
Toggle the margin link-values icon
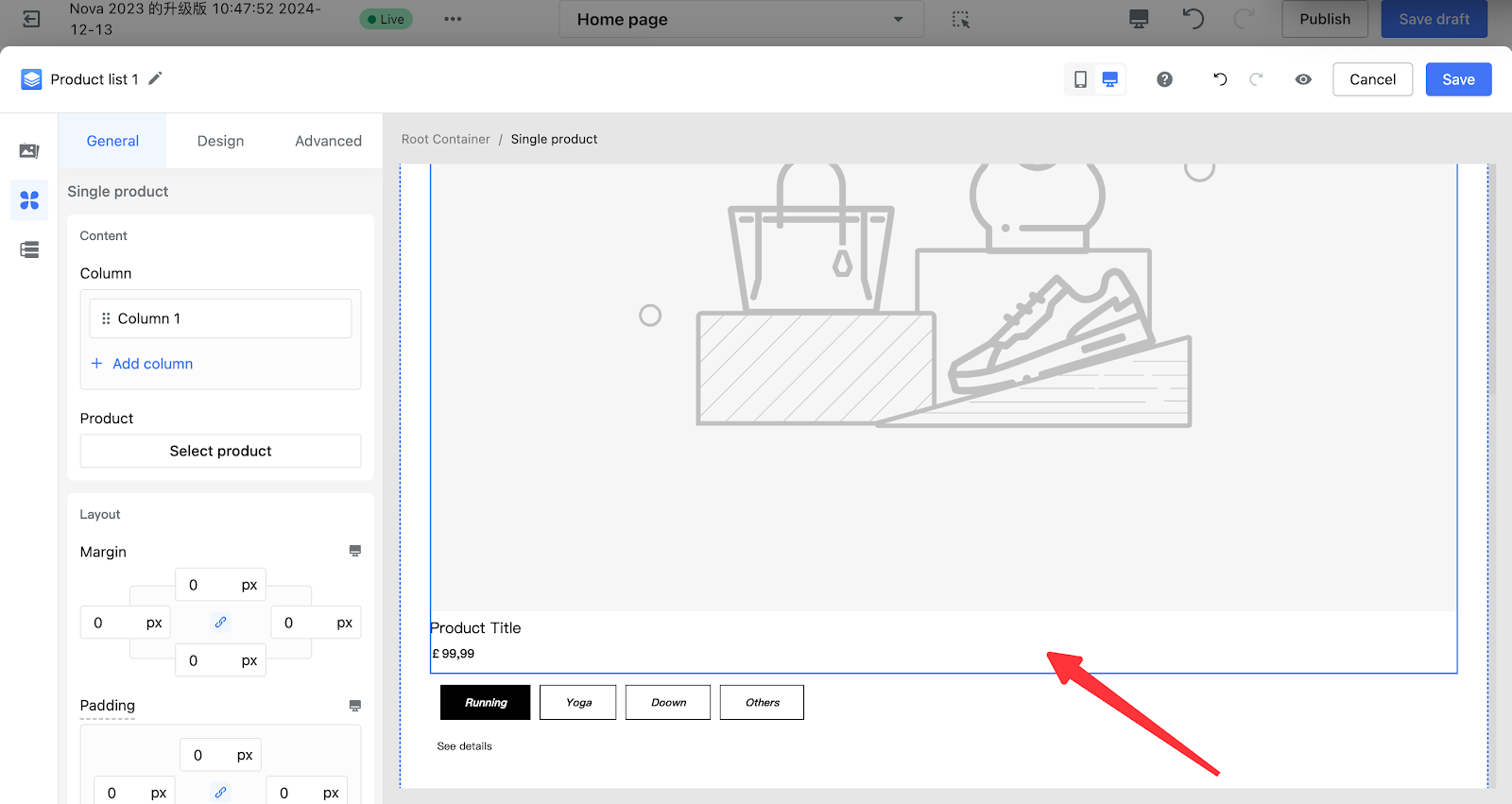pos(220,623)
